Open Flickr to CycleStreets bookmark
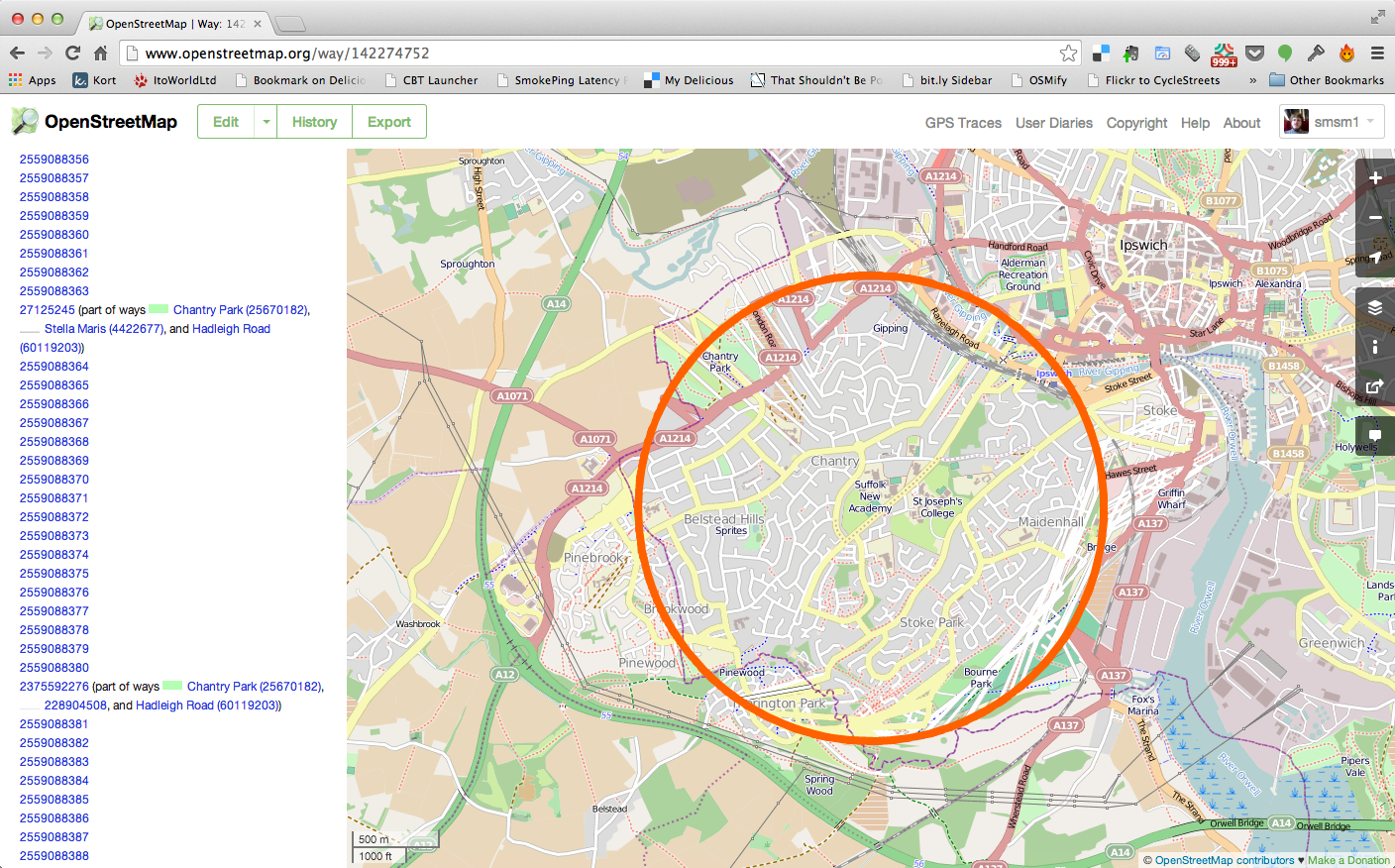 click(1153, 80)
